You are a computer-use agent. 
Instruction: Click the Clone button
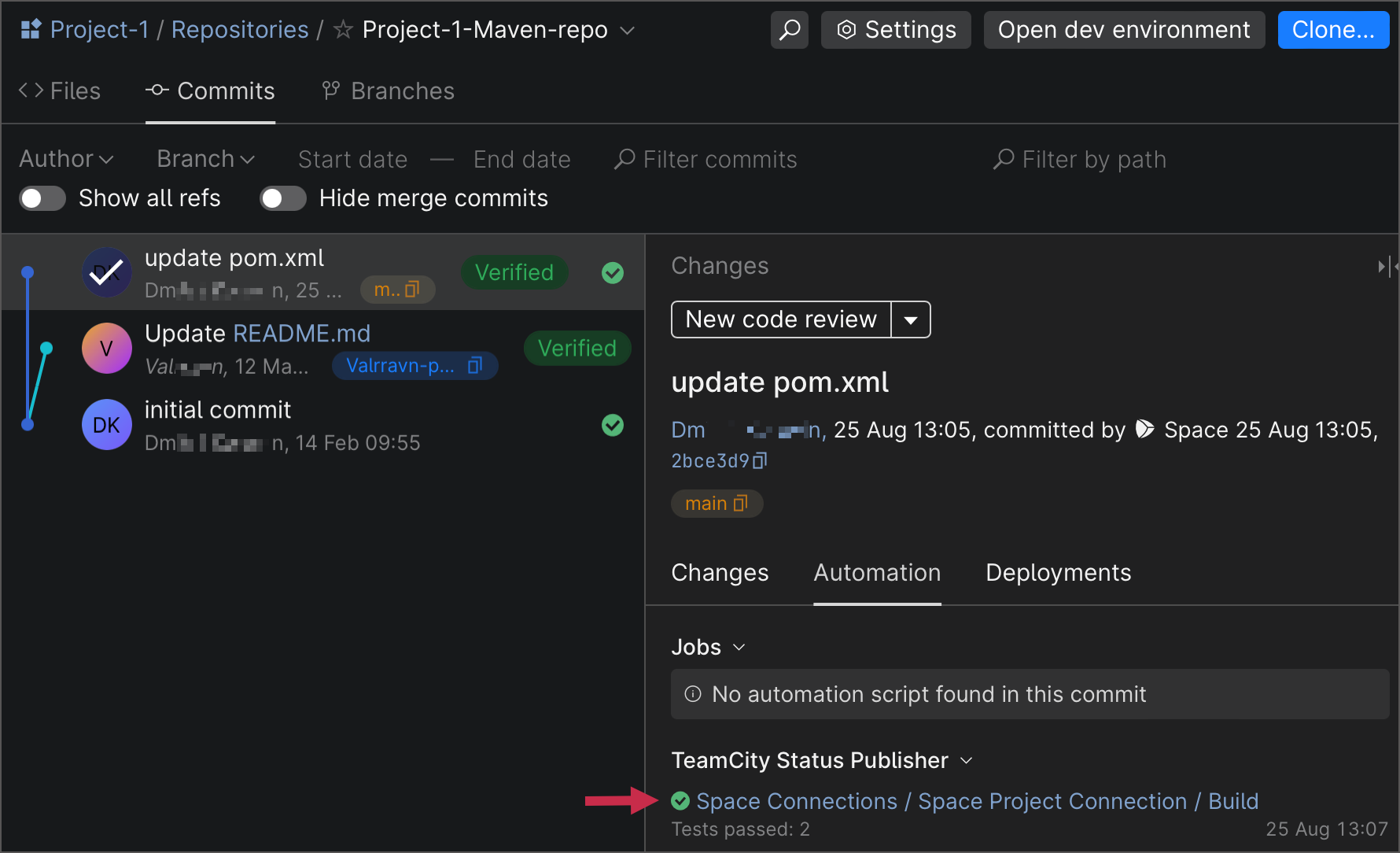[1332, 30]
